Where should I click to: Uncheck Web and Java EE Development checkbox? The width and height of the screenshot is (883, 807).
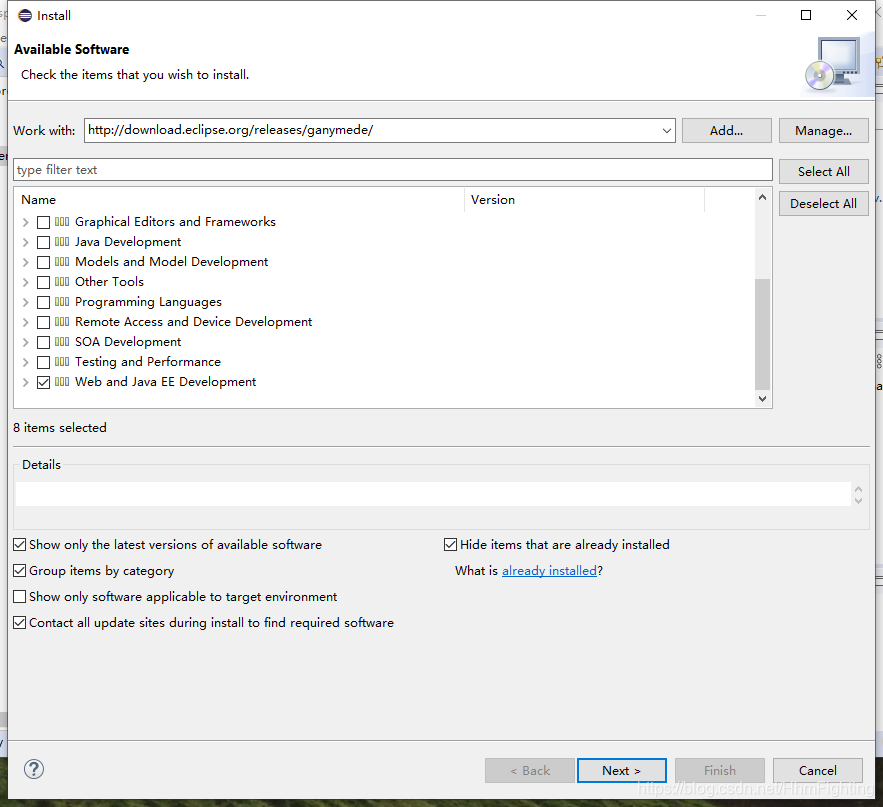tap(43, 382)
